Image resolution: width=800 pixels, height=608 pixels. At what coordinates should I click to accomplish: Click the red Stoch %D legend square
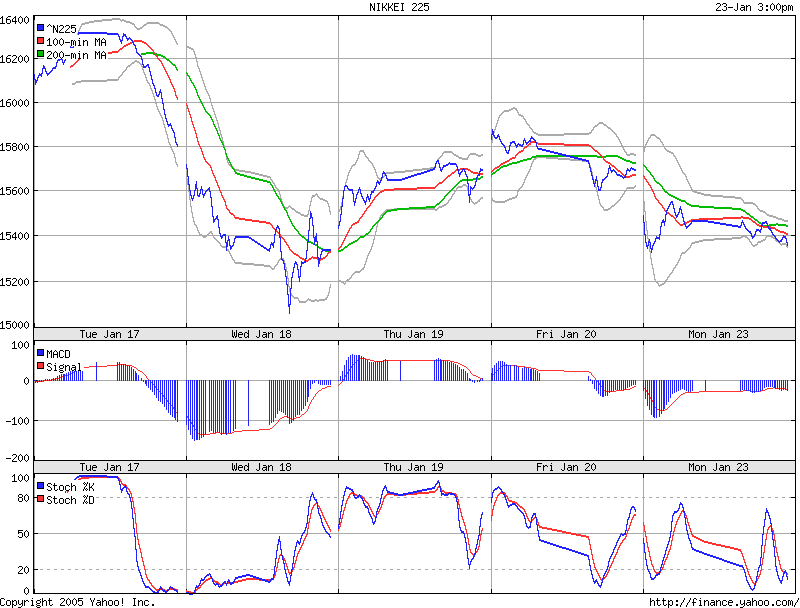coord(40,499)
